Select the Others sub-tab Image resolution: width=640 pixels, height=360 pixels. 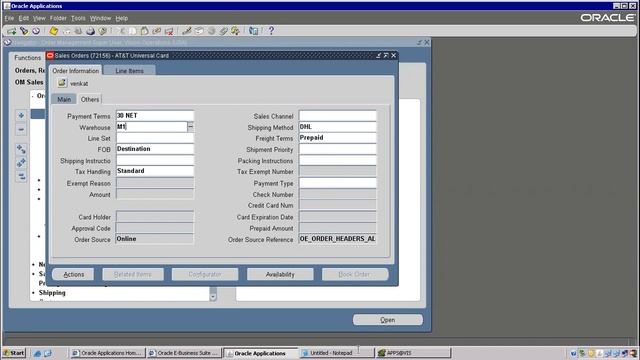[90, 99]
